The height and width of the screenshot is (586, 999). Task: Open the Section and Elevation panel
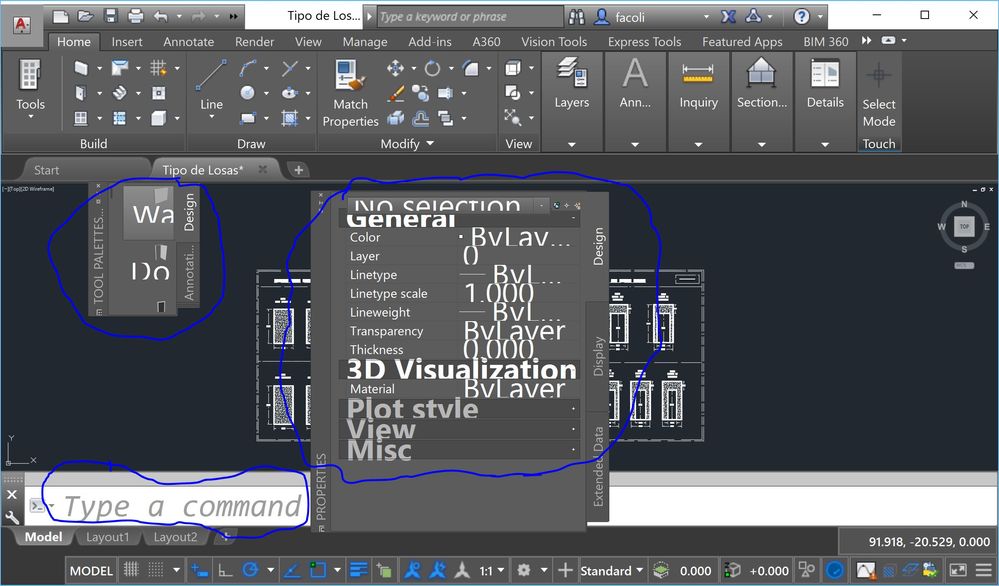(x=761, y=84)
